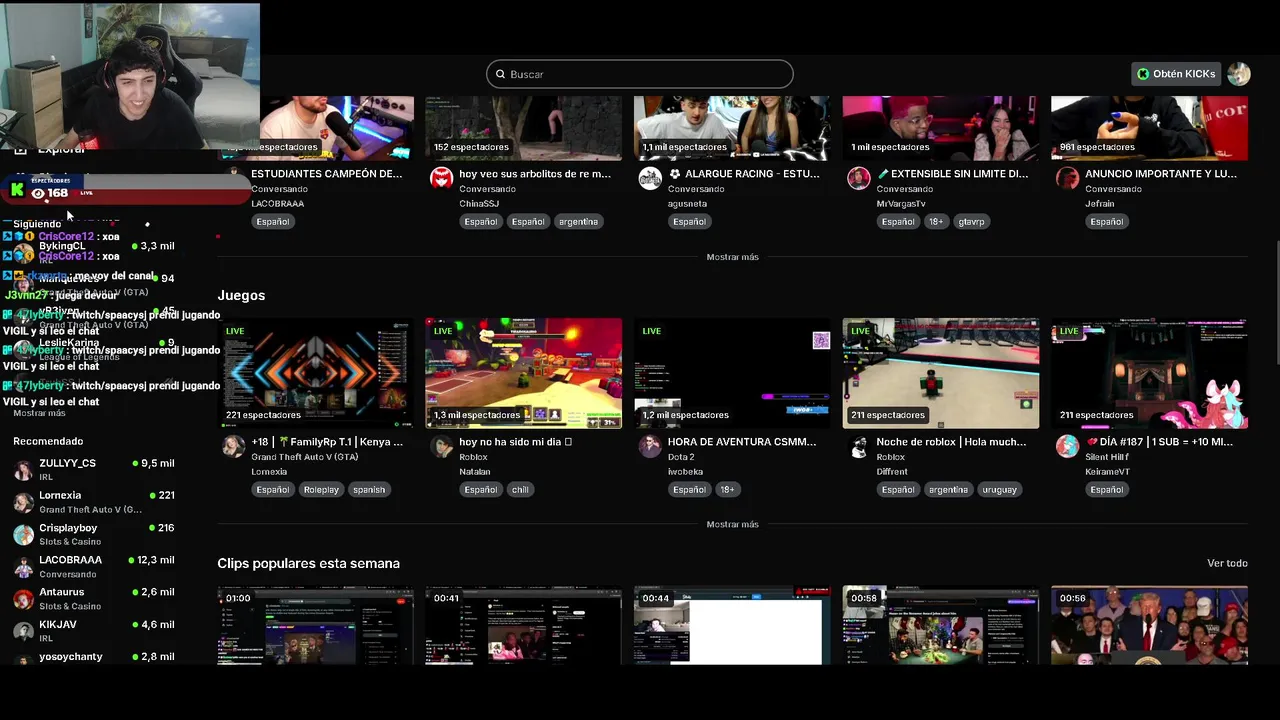
Task: Select the 18+ tag on ivobeka's card
Action: [727, 490]
